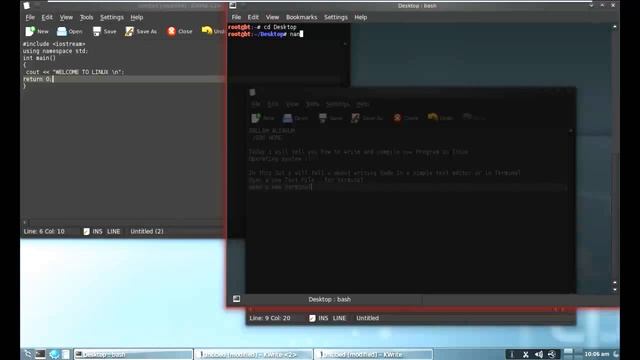Image resolution: width=640 pixels, height=360 pixels.
Task: Click 'Untitled (2)' in left KWrite status bar
Action: point(147,231)
